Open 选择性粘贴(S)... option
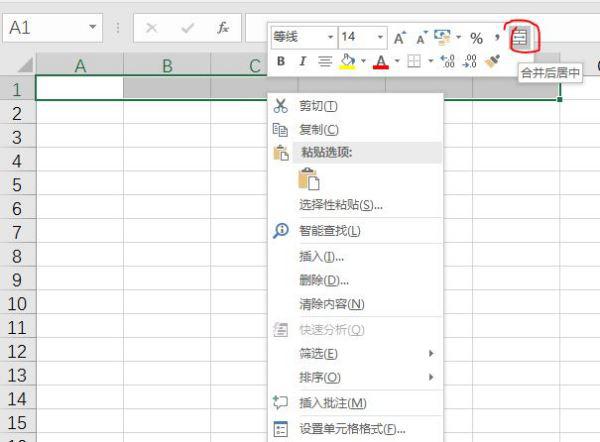Screen dimensions: 600x442 340,205
